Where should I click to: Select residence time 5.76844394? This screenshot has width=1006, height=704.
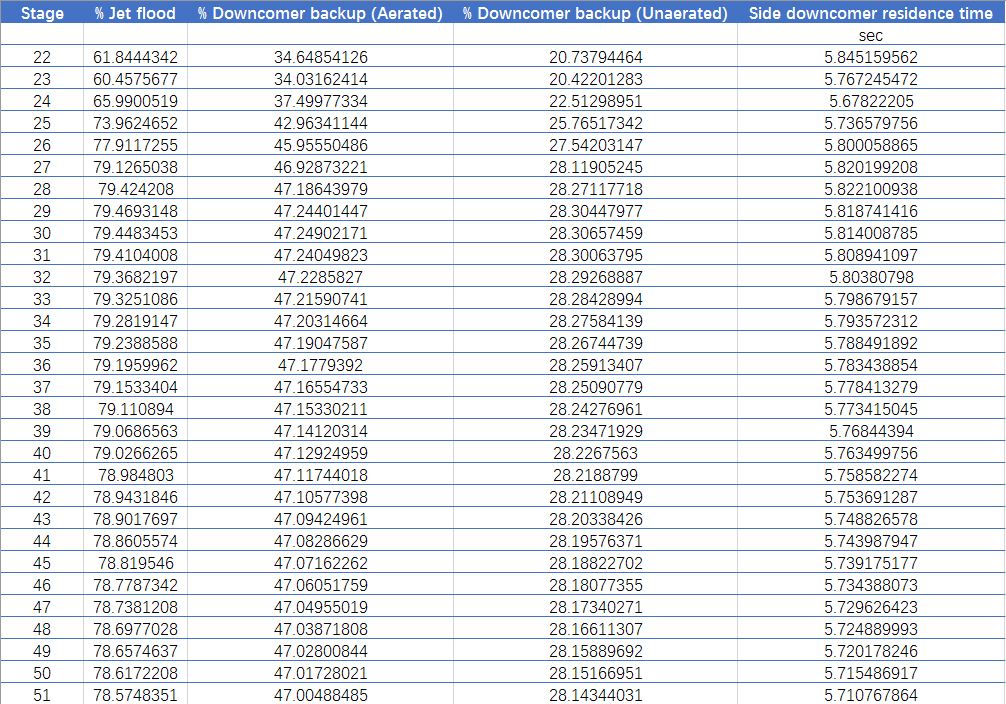pos(871,431)
